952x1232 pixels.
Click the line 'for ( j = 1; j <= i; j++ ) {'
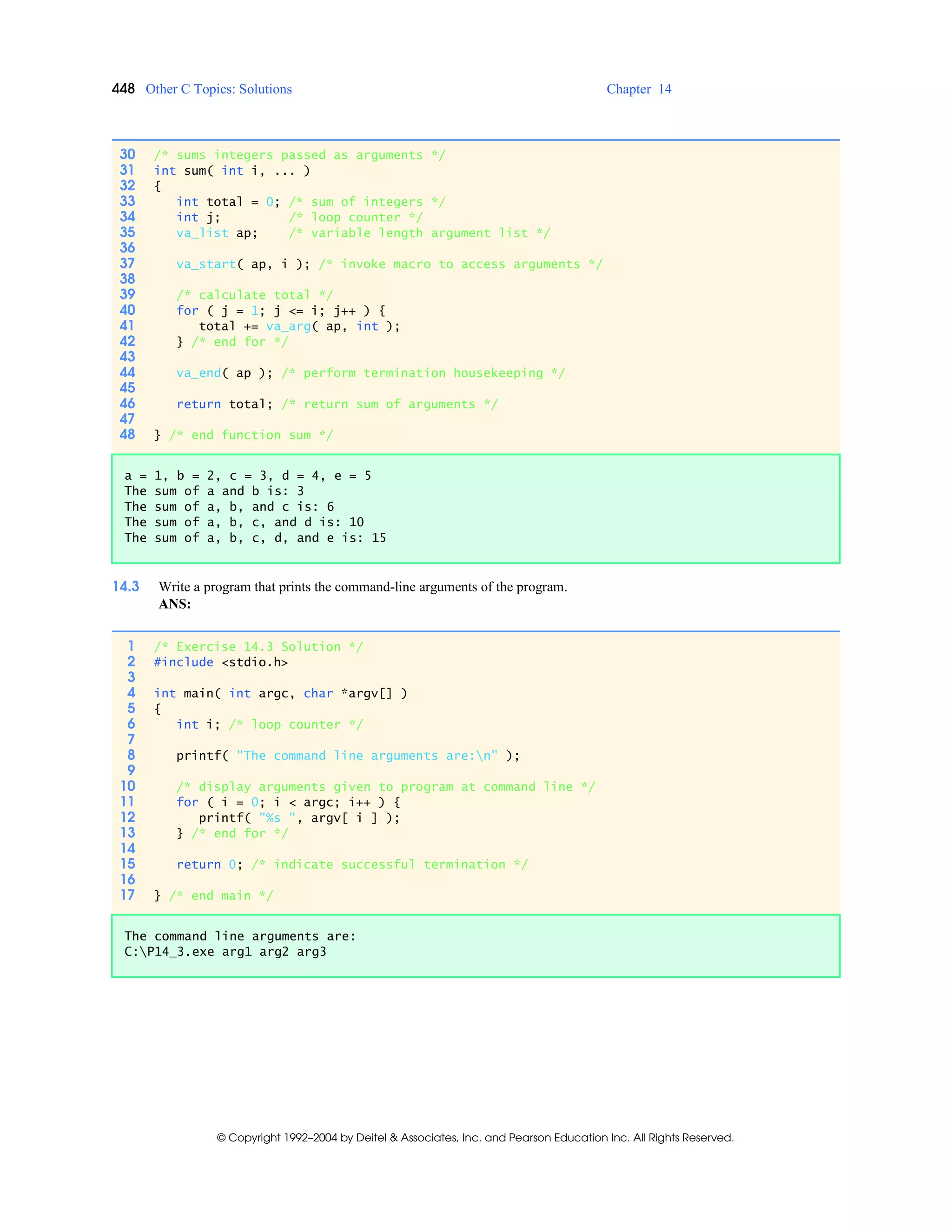(281, 311)
